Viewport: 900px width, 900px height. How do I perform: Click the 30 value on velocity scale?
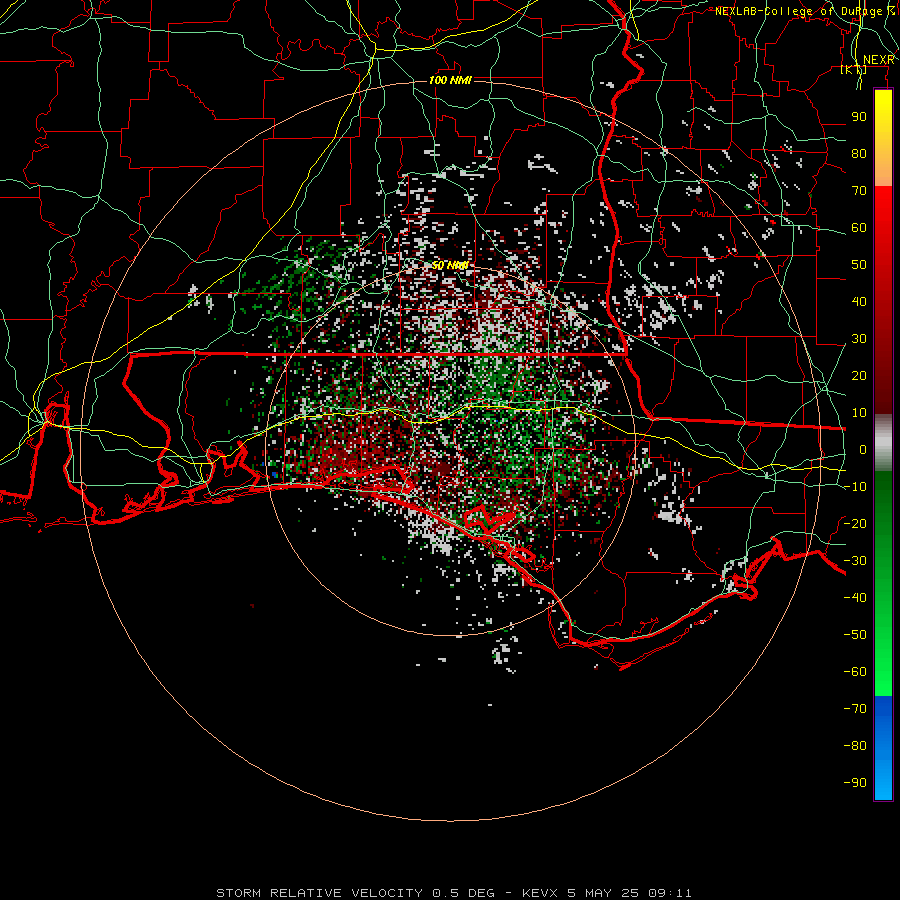pos(859,339)
